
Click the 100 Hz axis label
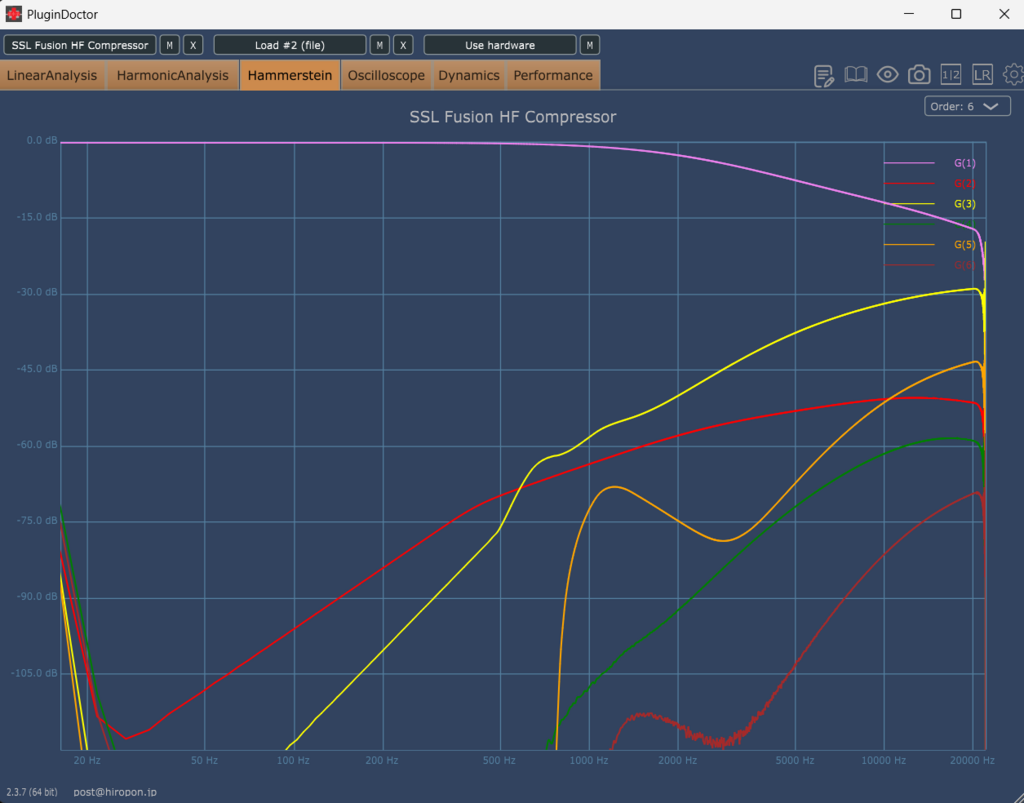tap(293, 761)
